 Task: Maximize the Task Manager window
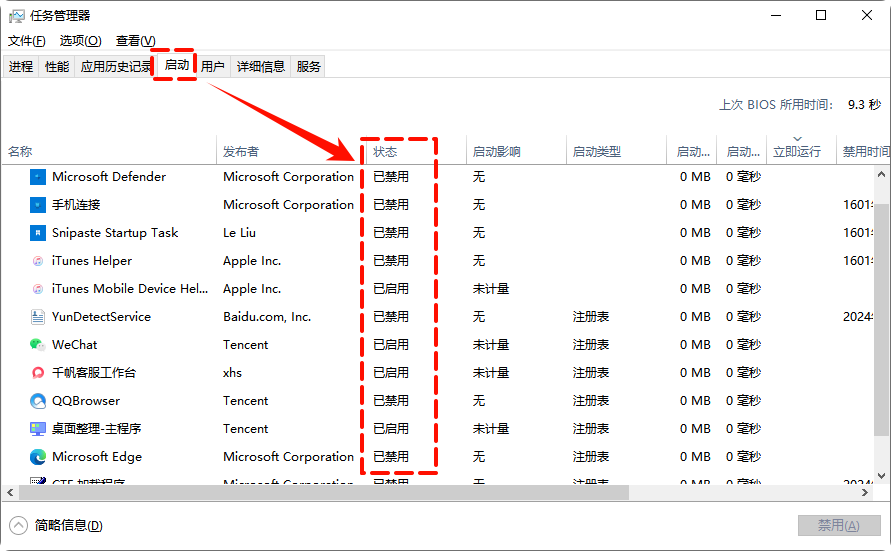(821, 15)
